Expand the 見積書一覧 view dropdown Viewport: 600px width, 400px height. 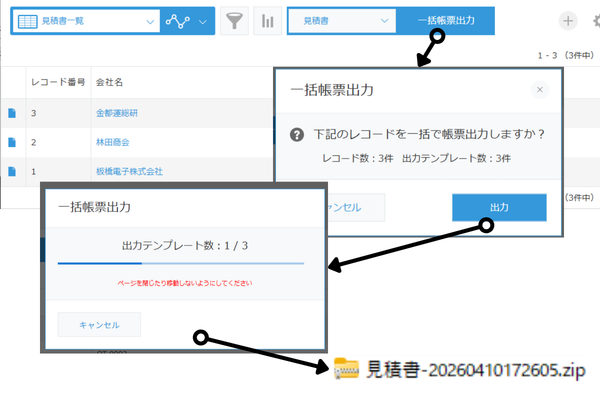(x=150, y=21)
